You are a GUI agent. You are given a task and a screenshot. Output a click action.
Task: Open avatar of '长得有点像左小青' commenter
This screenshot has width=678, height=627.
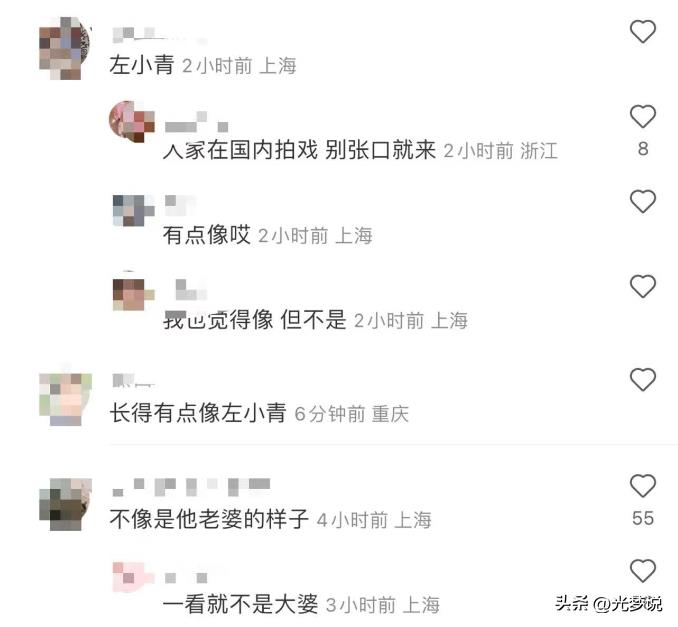[65, 400]
